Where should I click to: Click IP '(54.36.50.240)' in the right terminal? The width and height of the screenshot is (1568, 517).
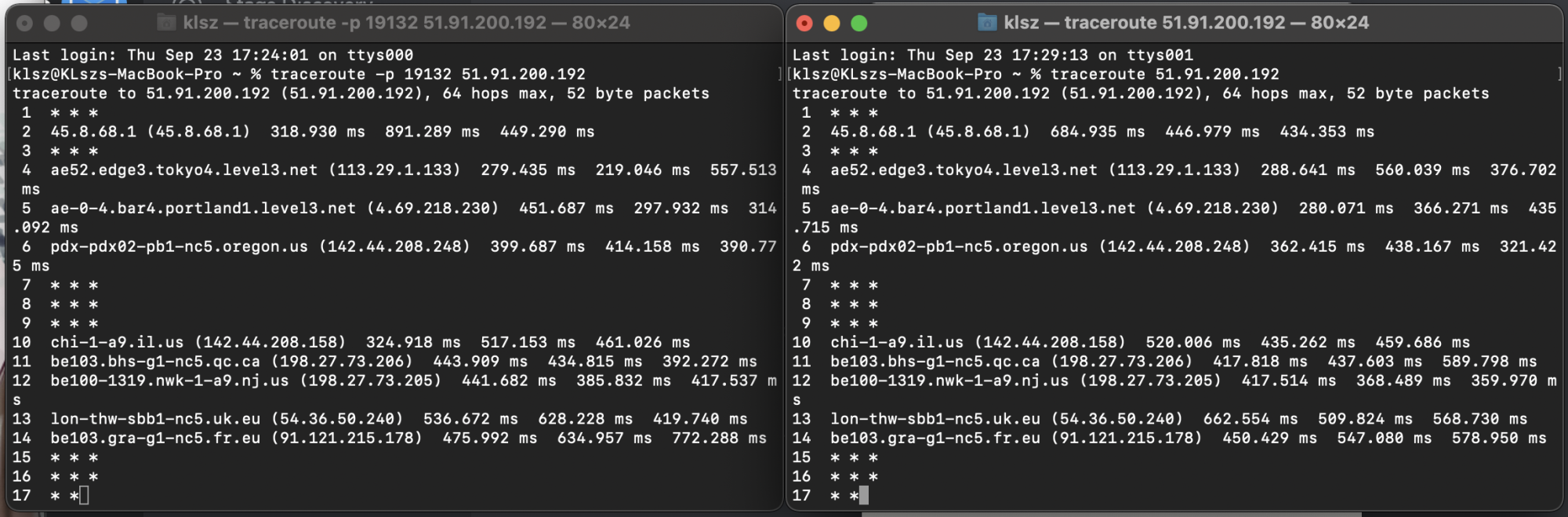[1117, 420]
